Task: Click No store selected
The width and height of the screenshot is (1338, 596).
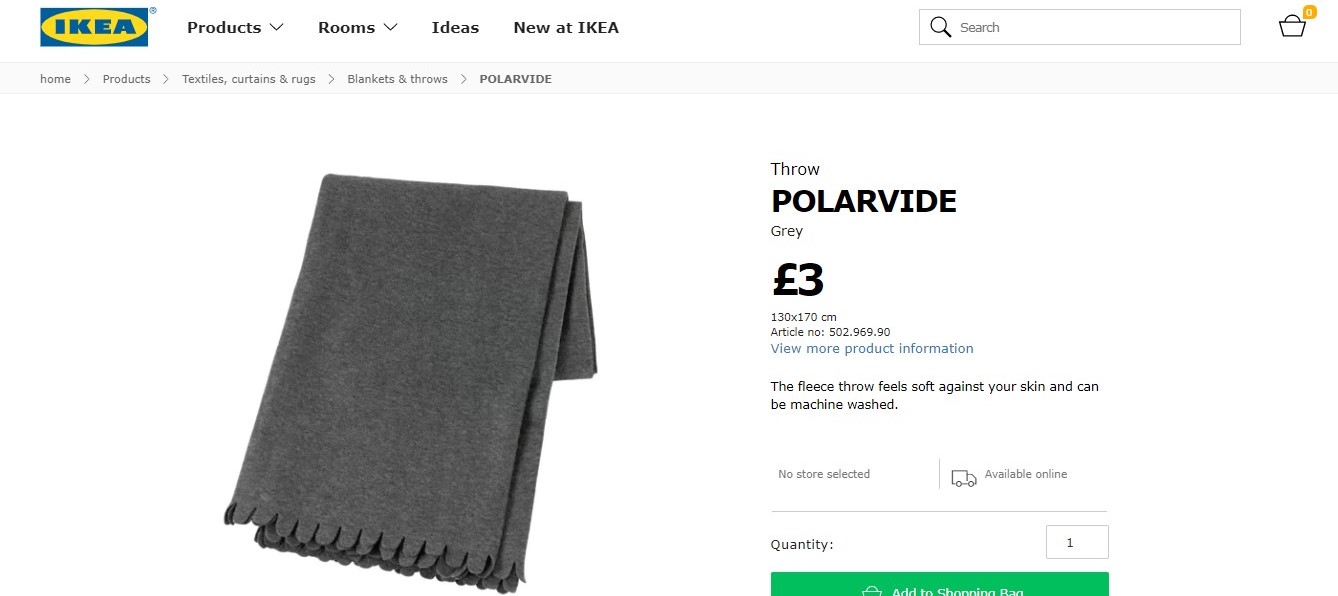Action: point(824,473)
